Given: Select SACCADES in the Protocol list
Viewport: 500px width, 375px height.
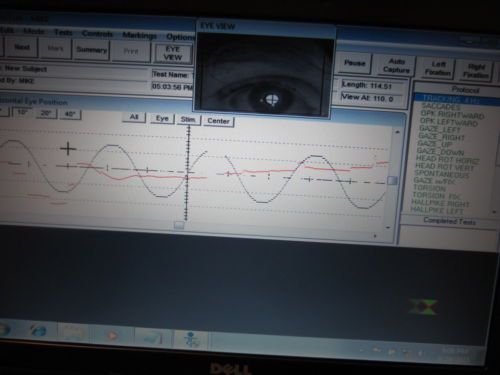Looking at the screenshot, I should 441,107.
